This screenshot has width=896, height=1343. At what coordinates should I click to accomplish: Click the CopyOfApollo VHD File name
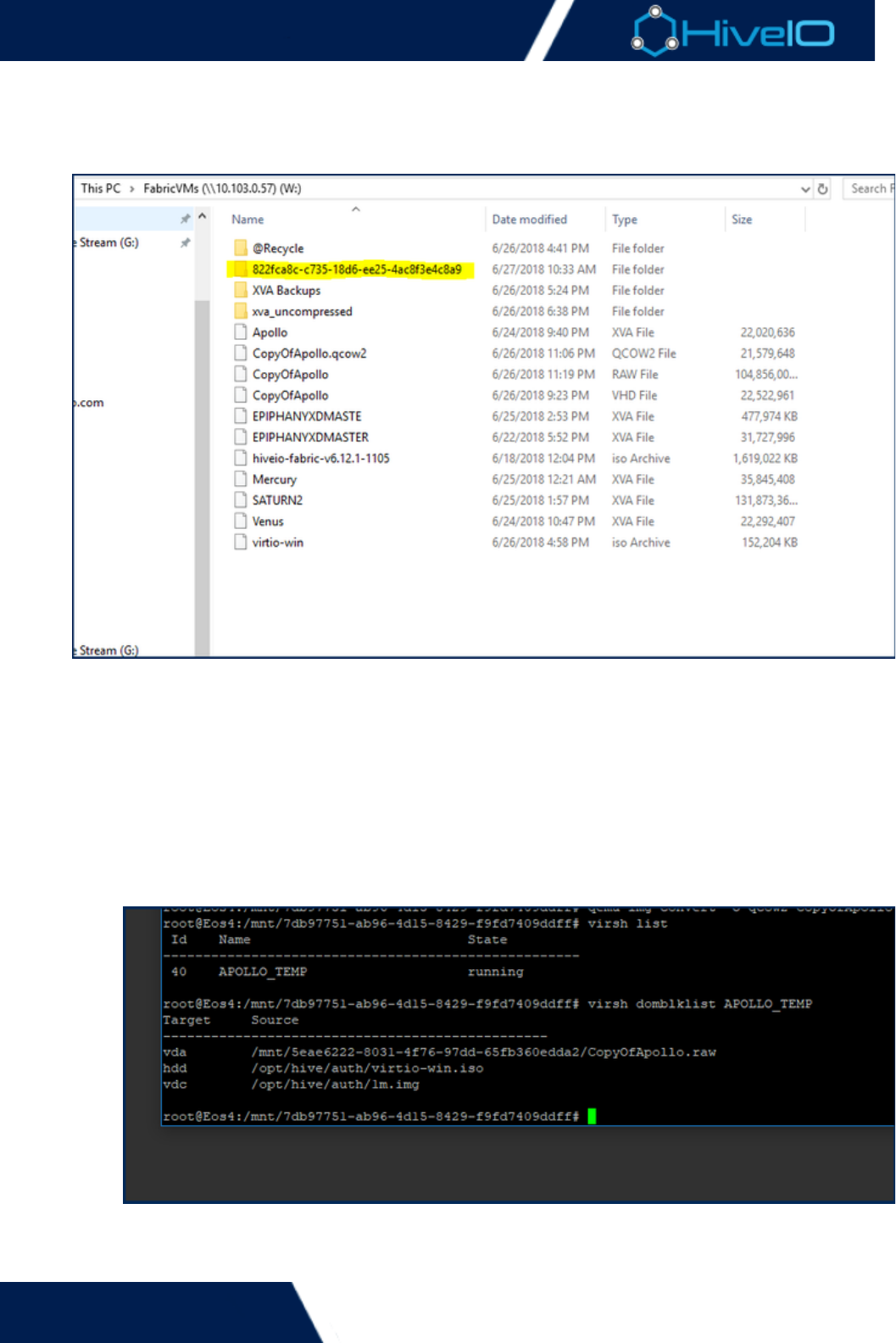coord(290,395)
